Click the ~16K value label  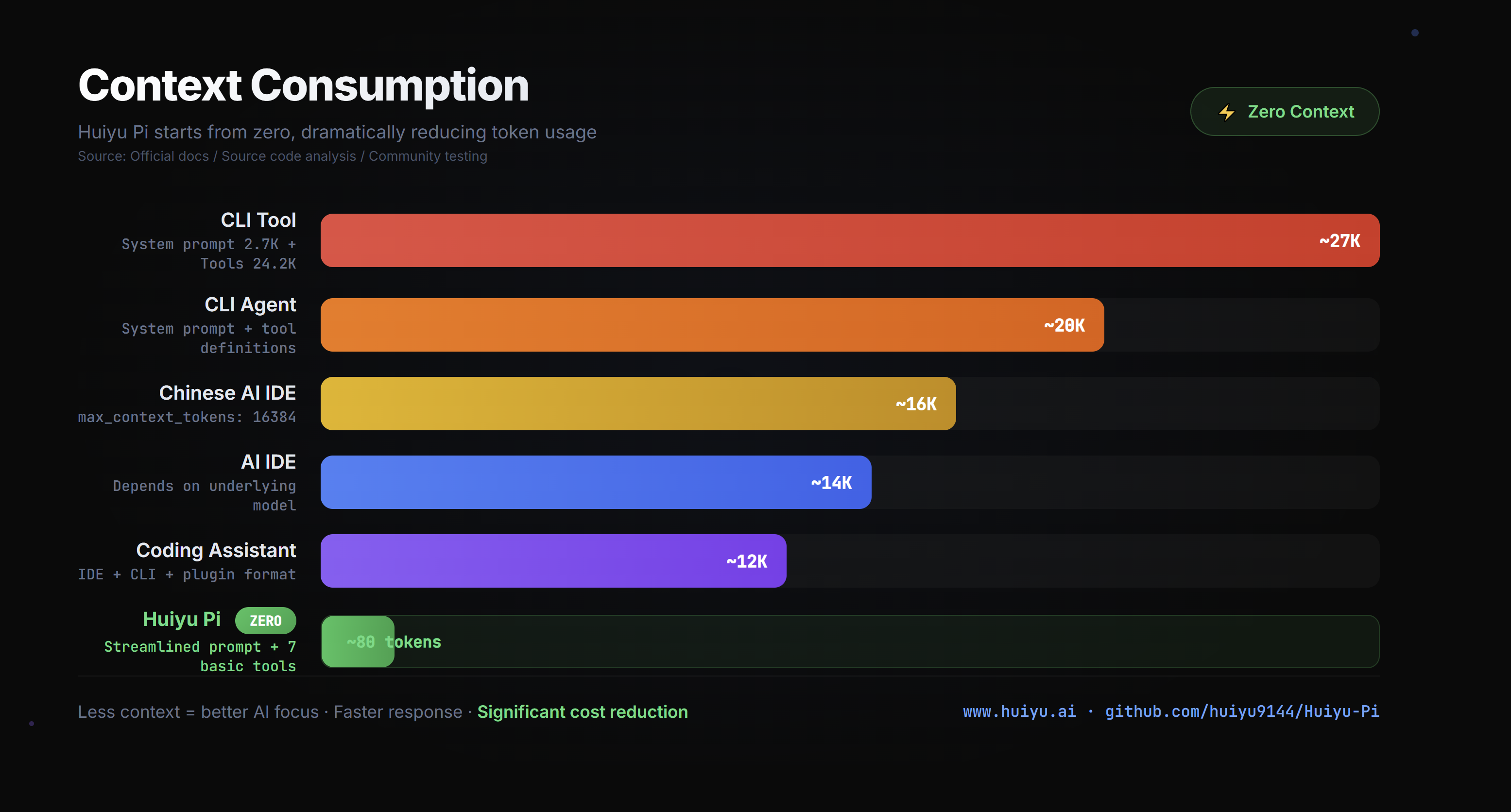pyautogui.click(x=916, y=404)
